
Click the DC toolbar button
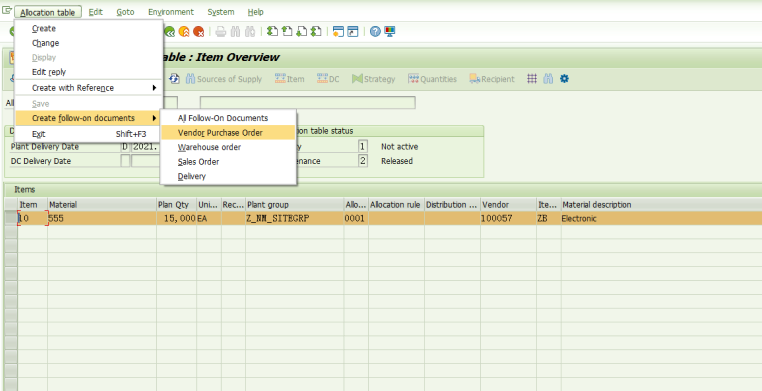[x=328, y=79]
